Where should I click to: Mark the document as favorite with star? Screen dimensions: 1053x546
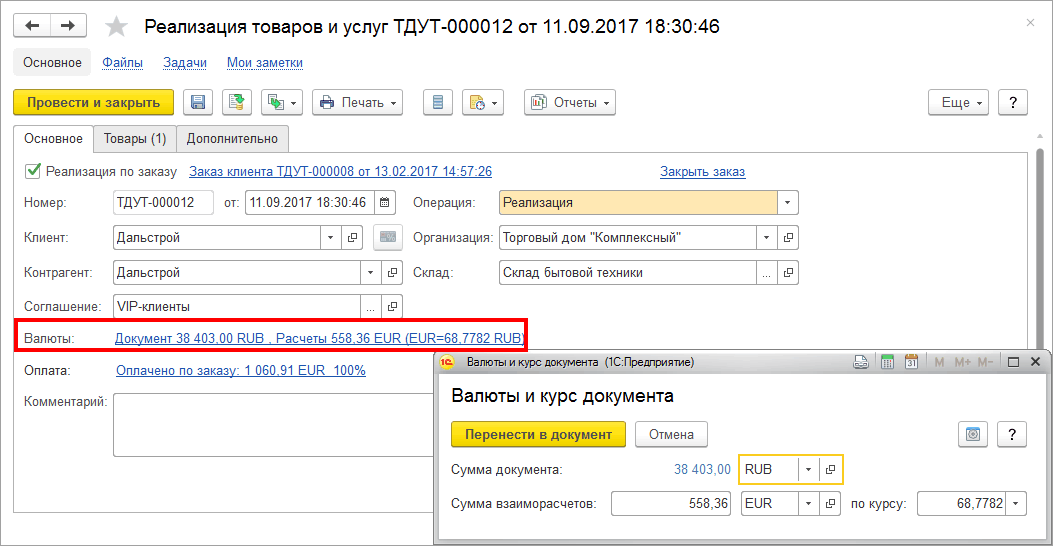point(116,26)
